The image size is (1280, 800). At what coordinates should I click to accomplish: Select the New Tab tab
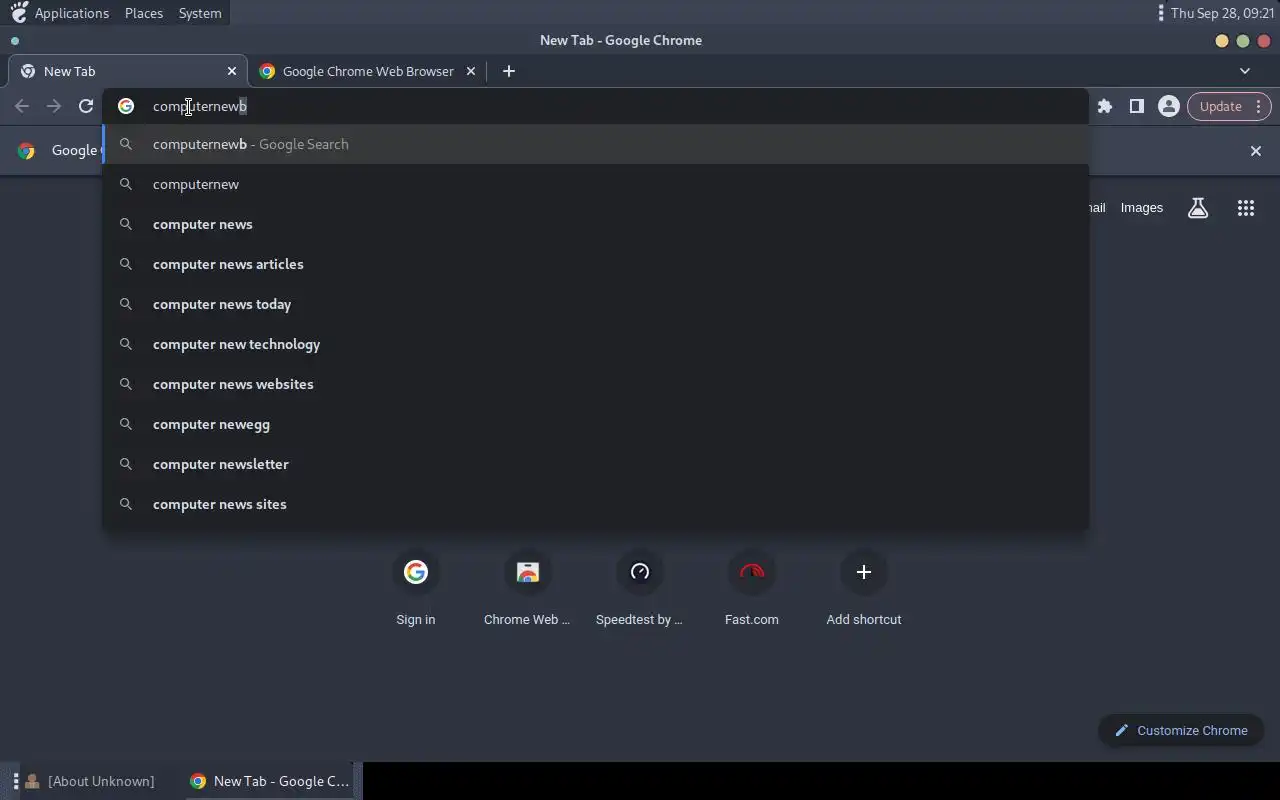click(x=128, y=71)
